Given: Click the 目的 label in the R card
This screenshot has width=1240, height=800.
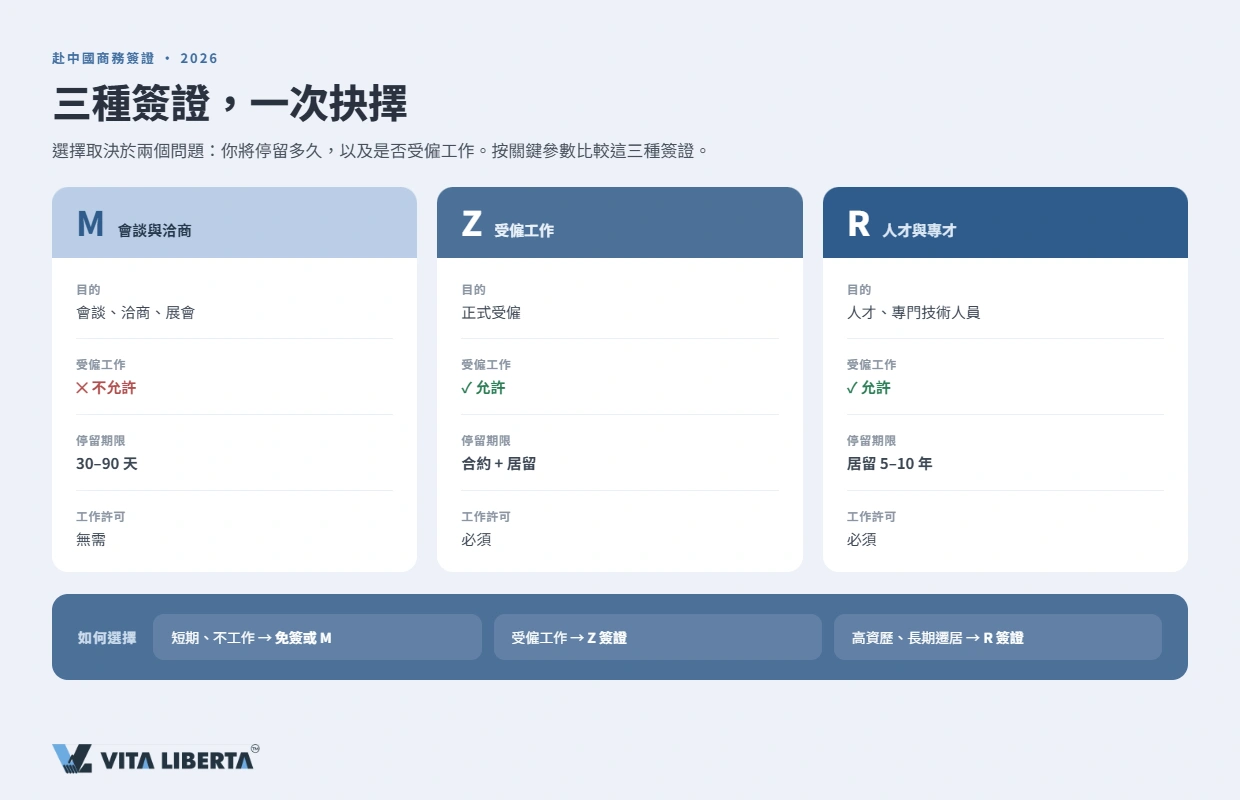Looking at the screenshot, I should pos(859,289).
